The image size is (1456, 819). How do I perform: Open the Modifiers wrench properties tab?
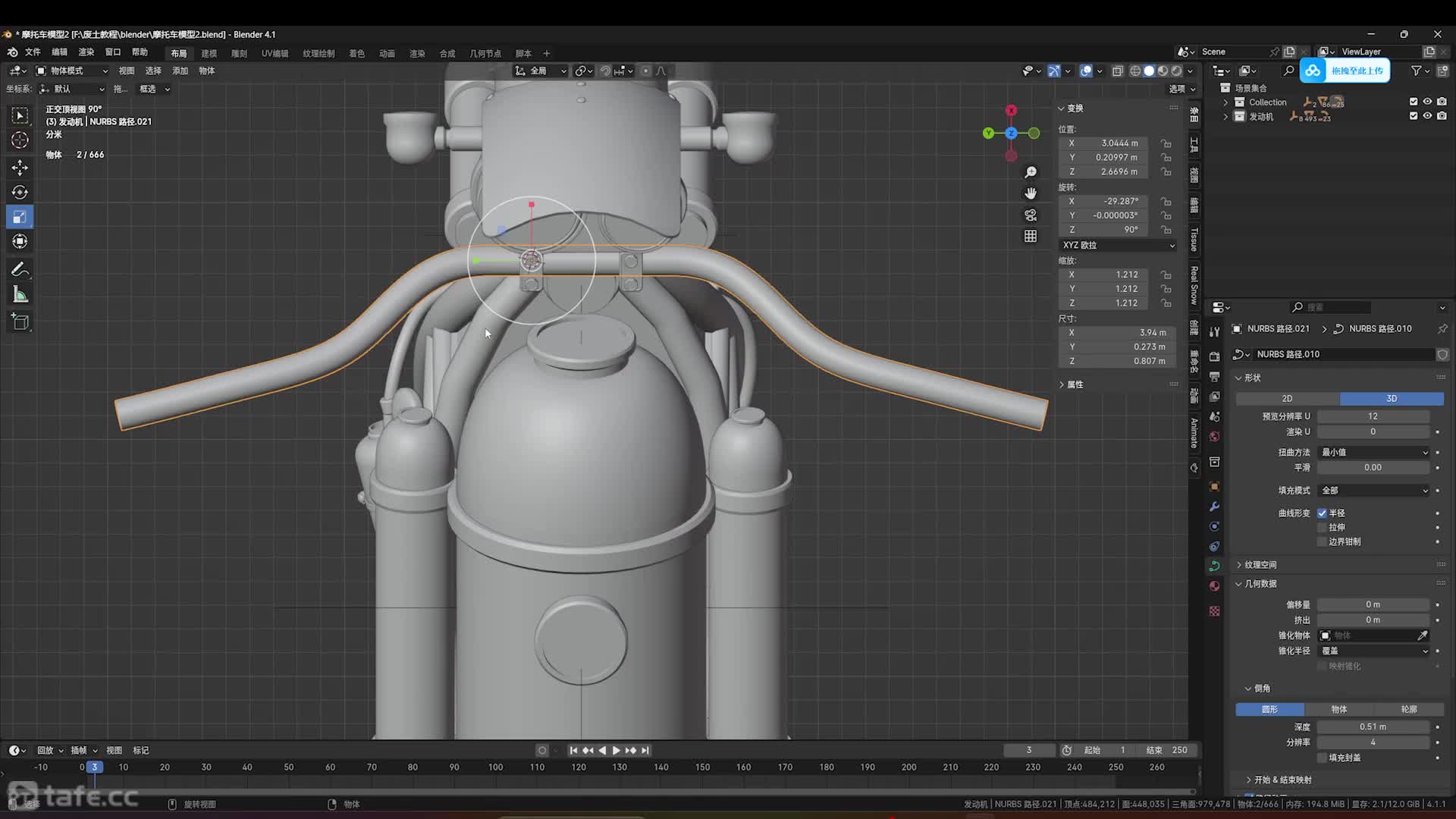1214,507
